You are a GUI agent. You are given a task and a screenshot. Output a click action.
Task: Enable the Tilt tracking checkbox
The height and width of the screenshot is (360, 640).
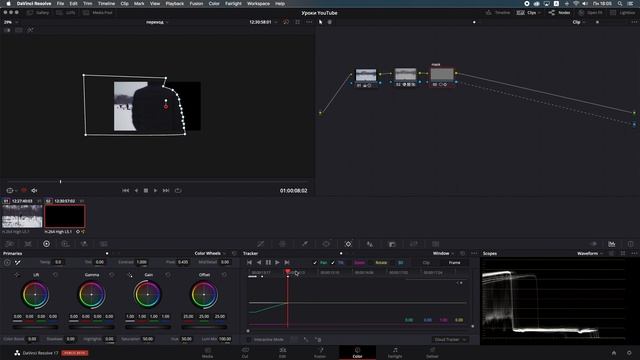pos(333,263)
